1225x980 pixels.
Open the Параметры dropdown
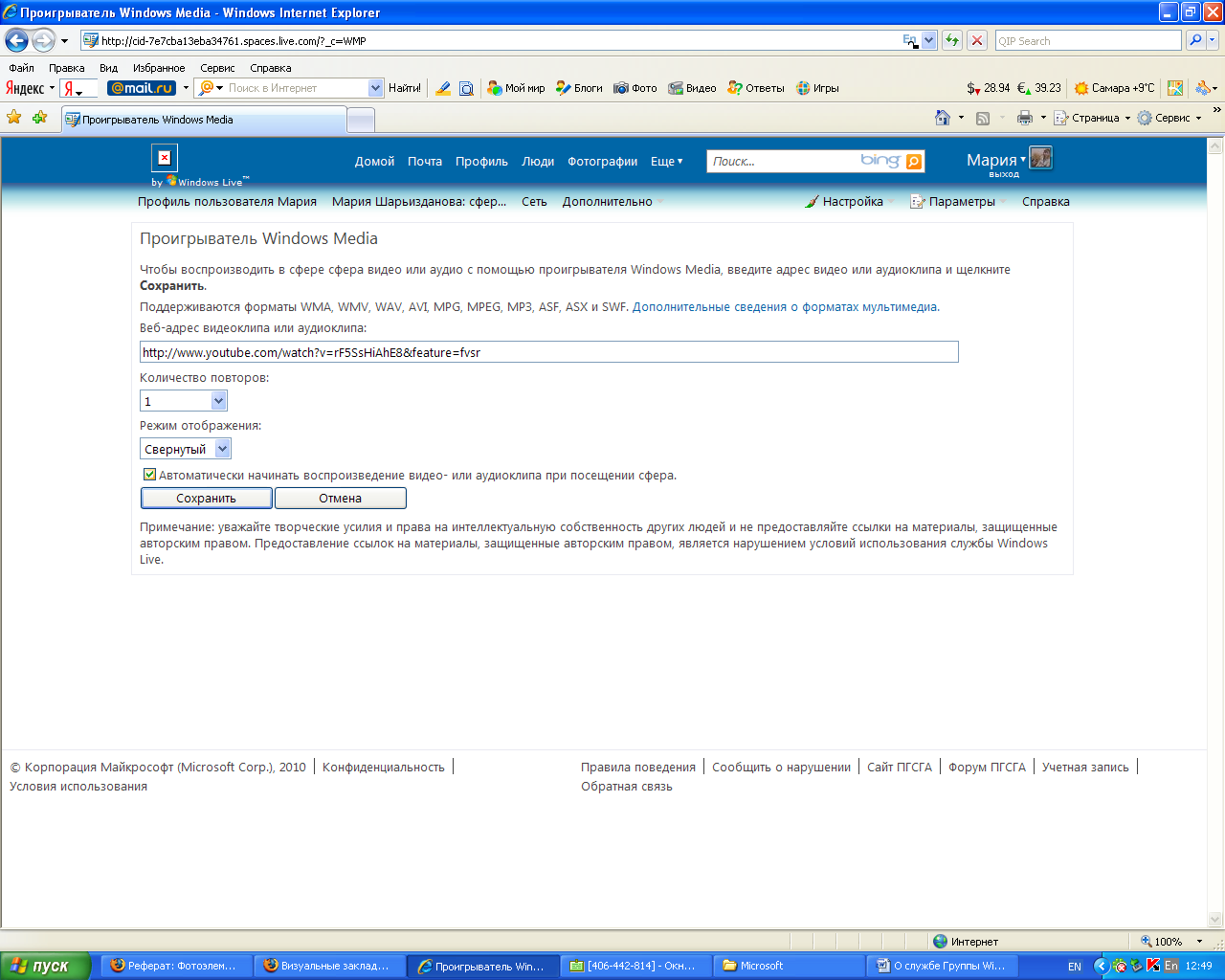point(958,202)
